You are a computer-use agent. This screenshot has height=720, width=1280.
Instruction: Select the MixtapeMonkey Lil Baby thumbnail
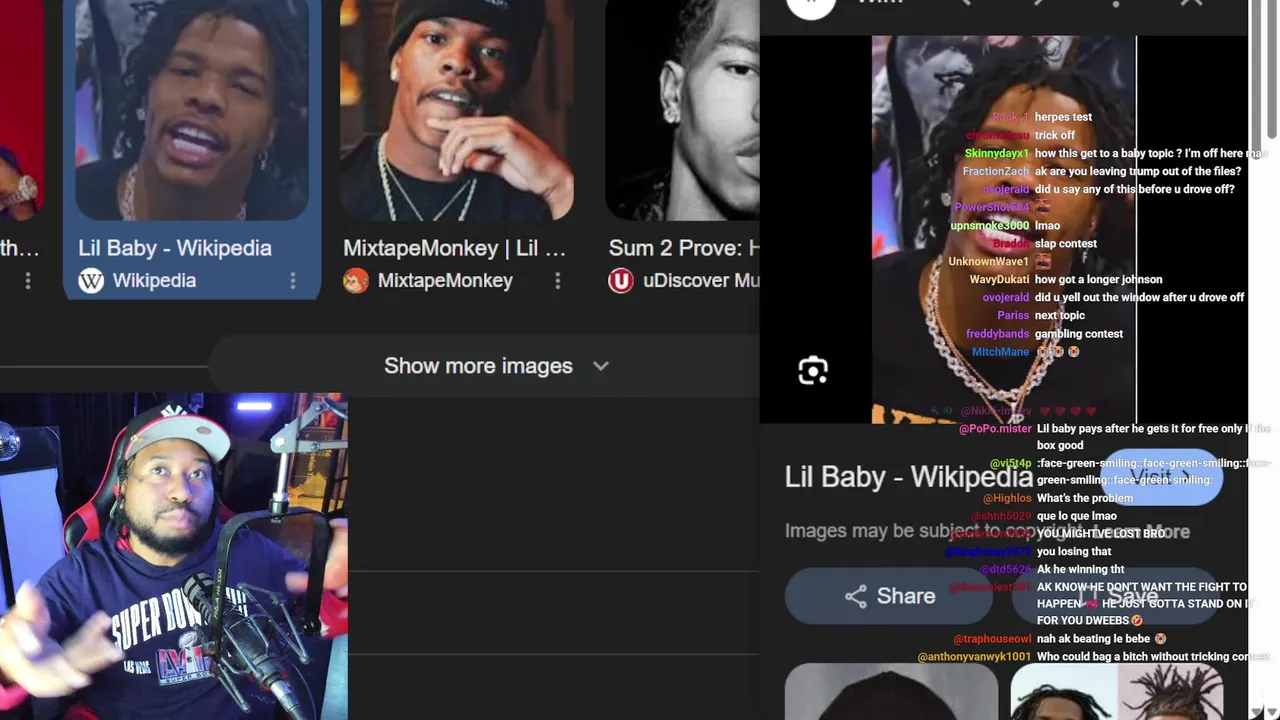[x=457, y=110]
